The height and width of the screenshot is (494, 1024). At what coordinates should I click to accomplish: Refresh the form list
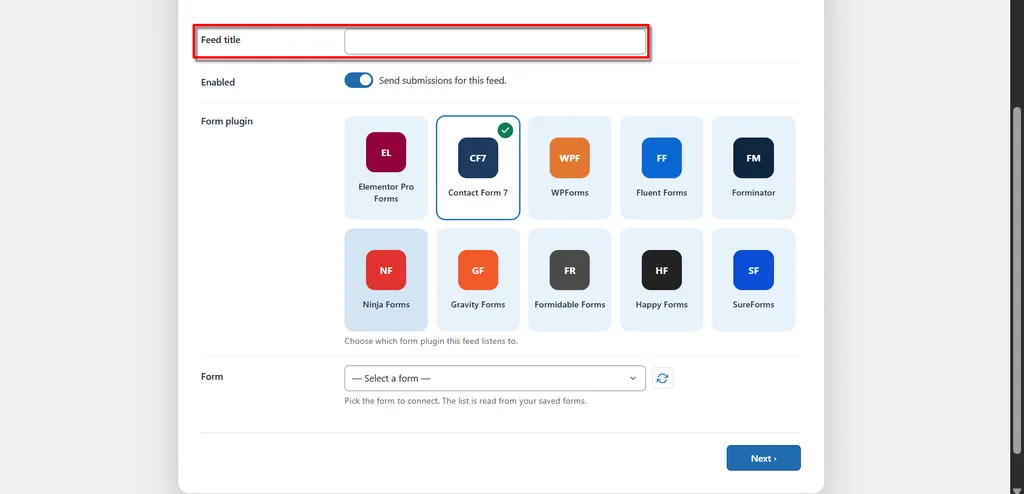click(x=663, y=378)
